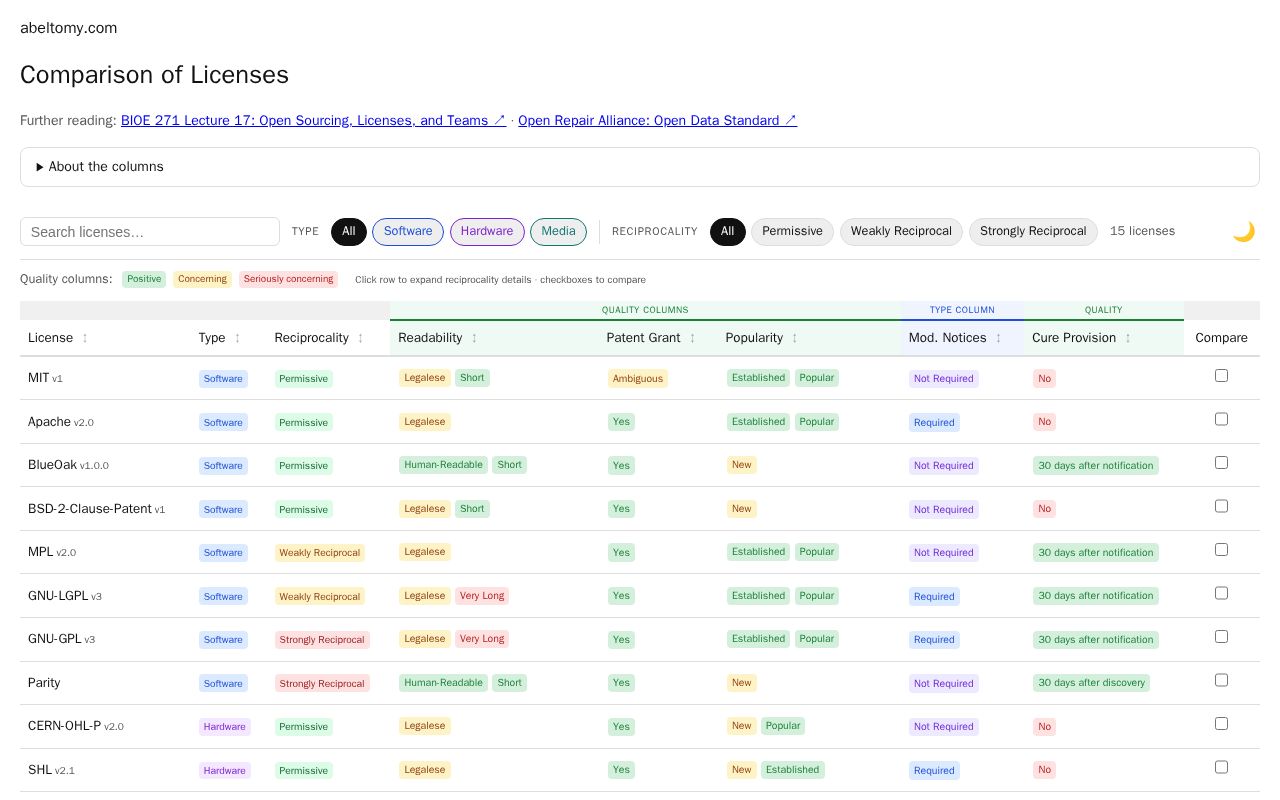Check the compare box for Apache
This screenshot has width=1280, height=800.
(1221, 419)
